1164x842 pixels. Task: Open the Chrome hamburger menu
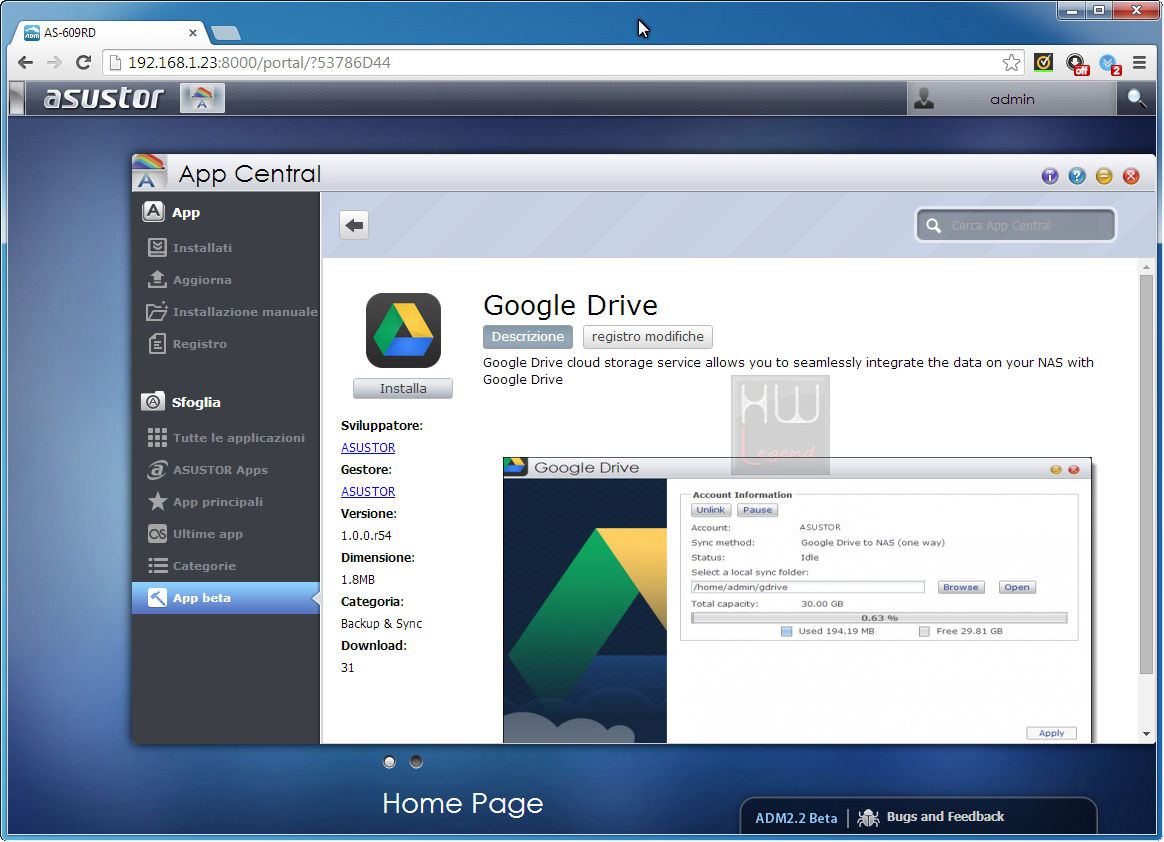(1140, 63)
